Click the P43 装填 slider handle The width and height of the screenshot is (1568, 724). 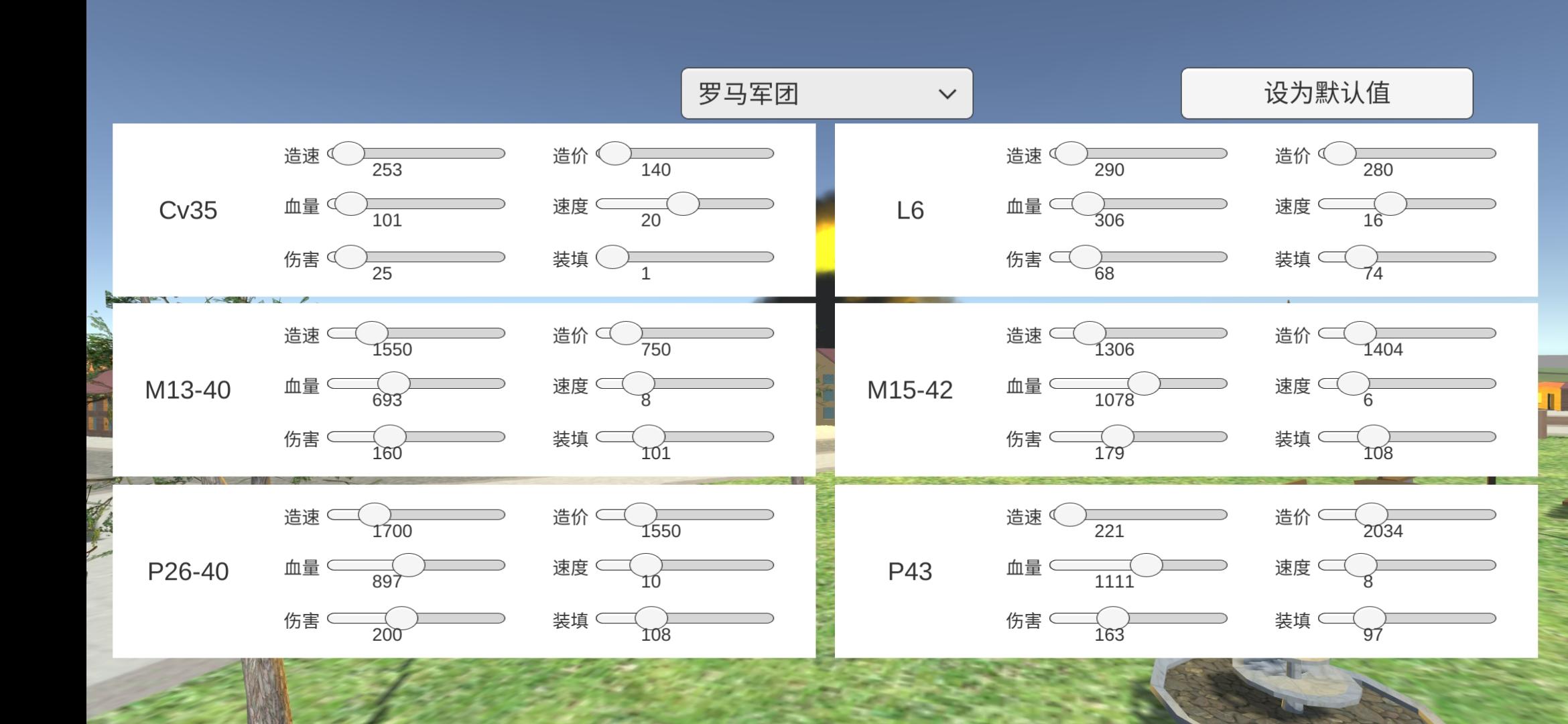1370,618
